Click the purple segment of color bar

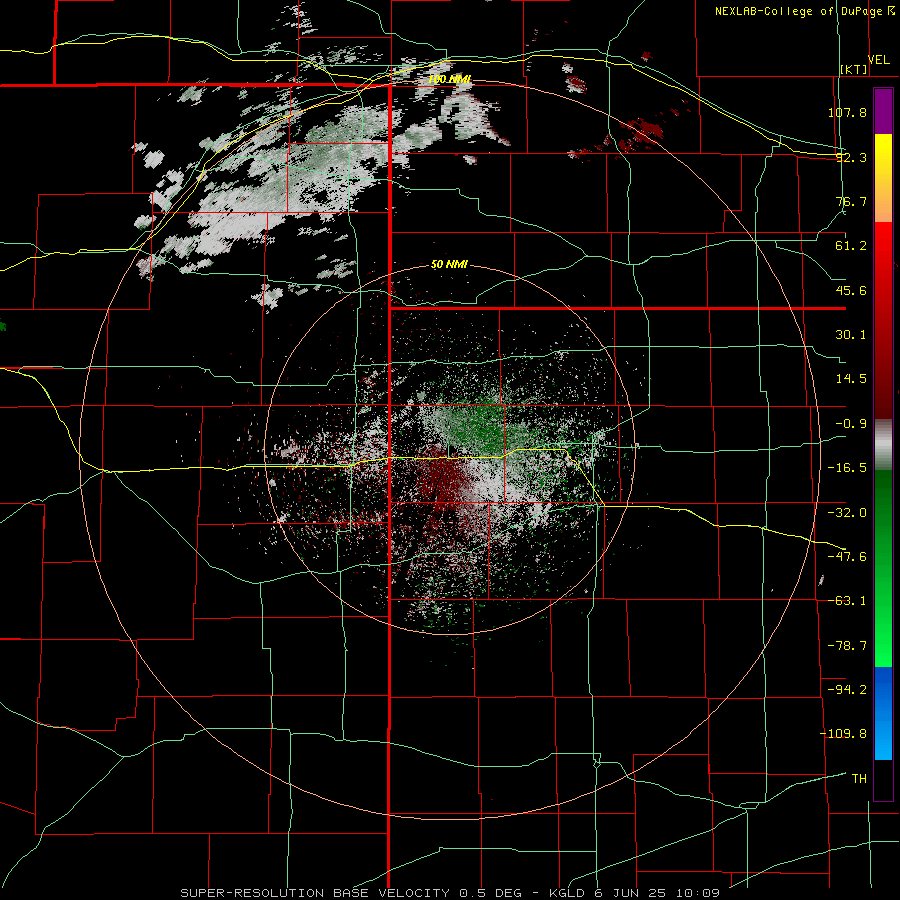[883, 112]
